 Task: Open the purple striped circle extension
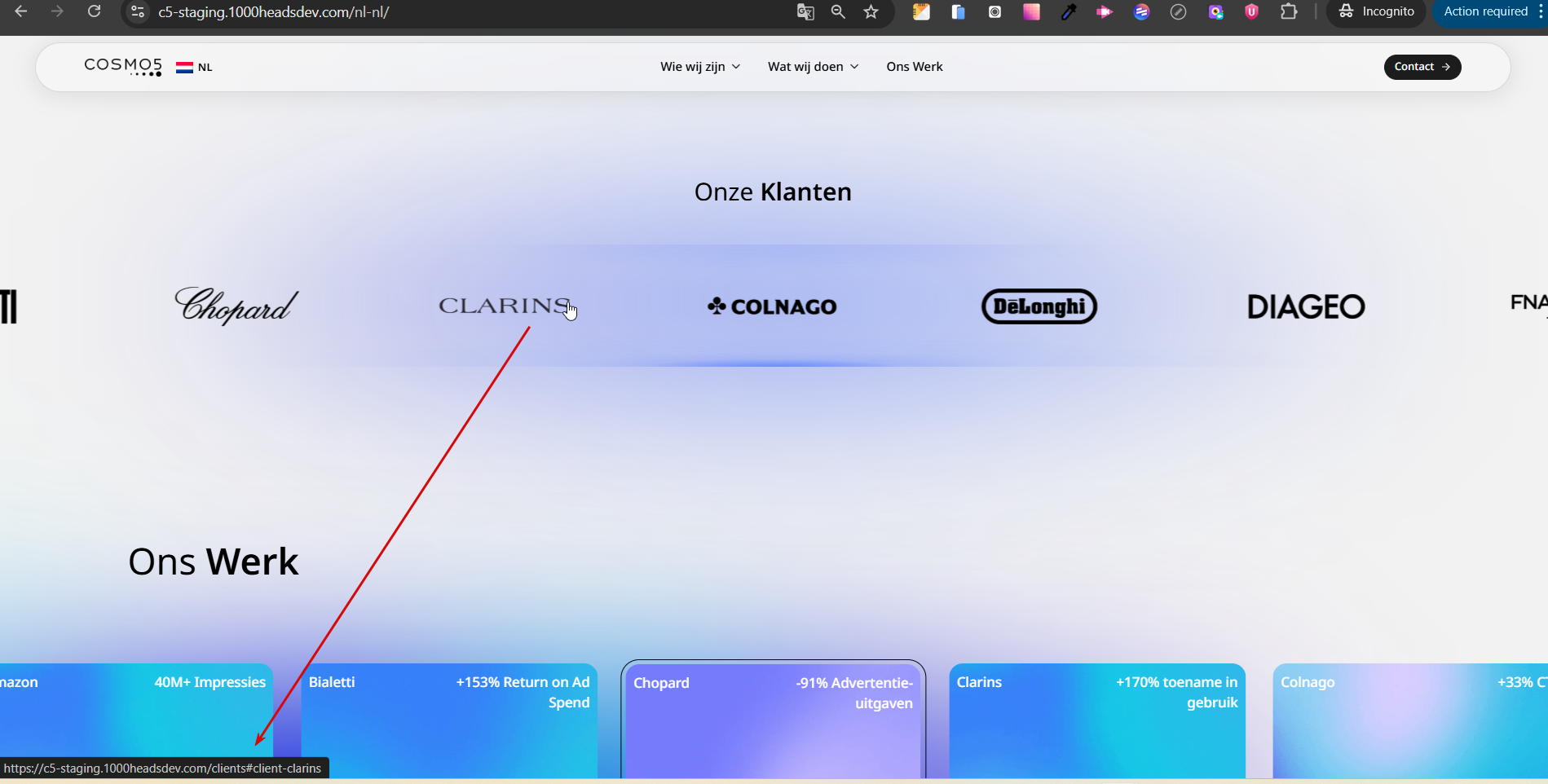1141,12
